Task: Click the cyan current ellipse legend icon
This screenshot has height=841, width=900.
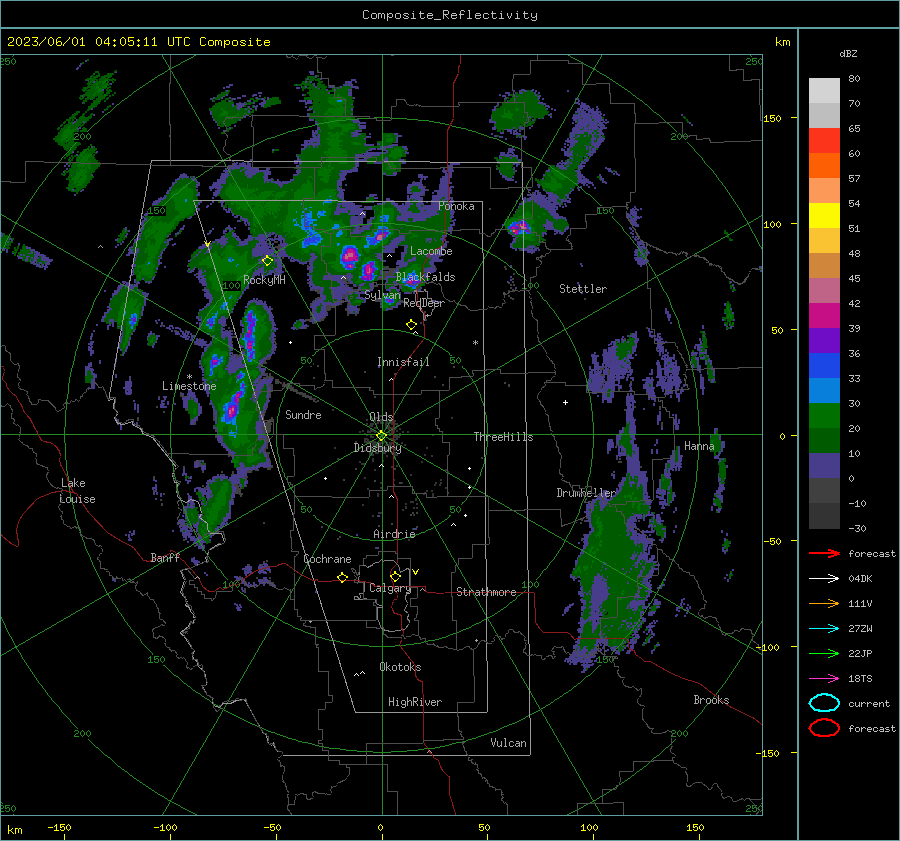Action: (824, 703)
